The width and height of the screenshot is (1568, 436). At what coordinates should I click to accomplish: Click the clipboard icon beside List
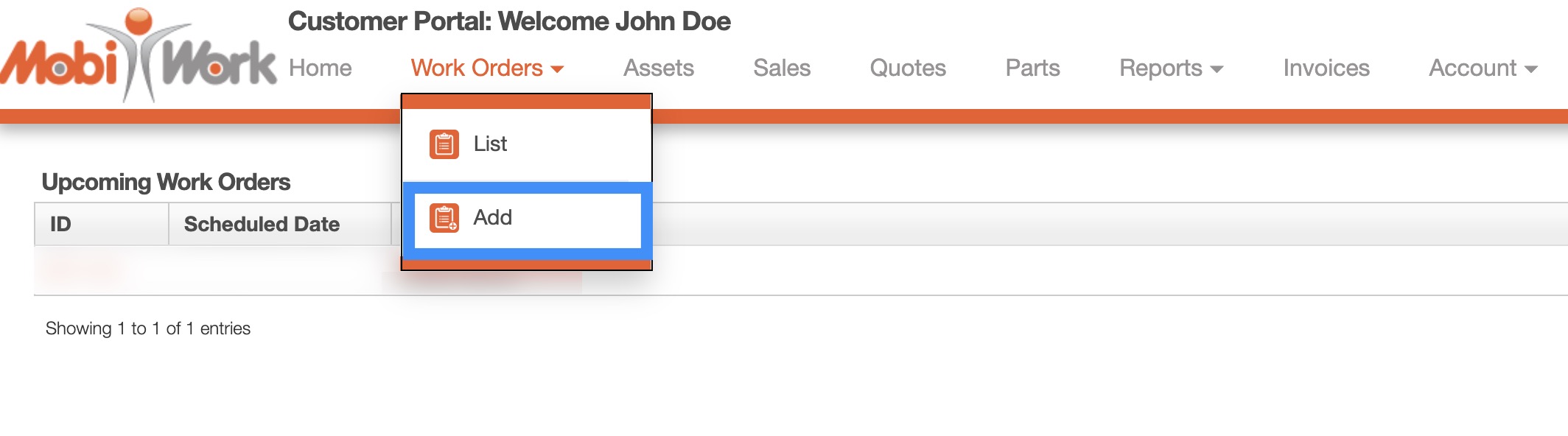coord(443,144)
